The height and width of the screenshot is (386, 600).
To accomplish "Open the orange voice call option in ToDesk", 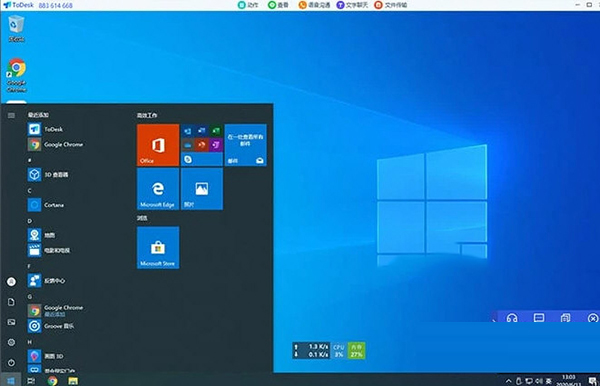I will [x=314, y=5].
